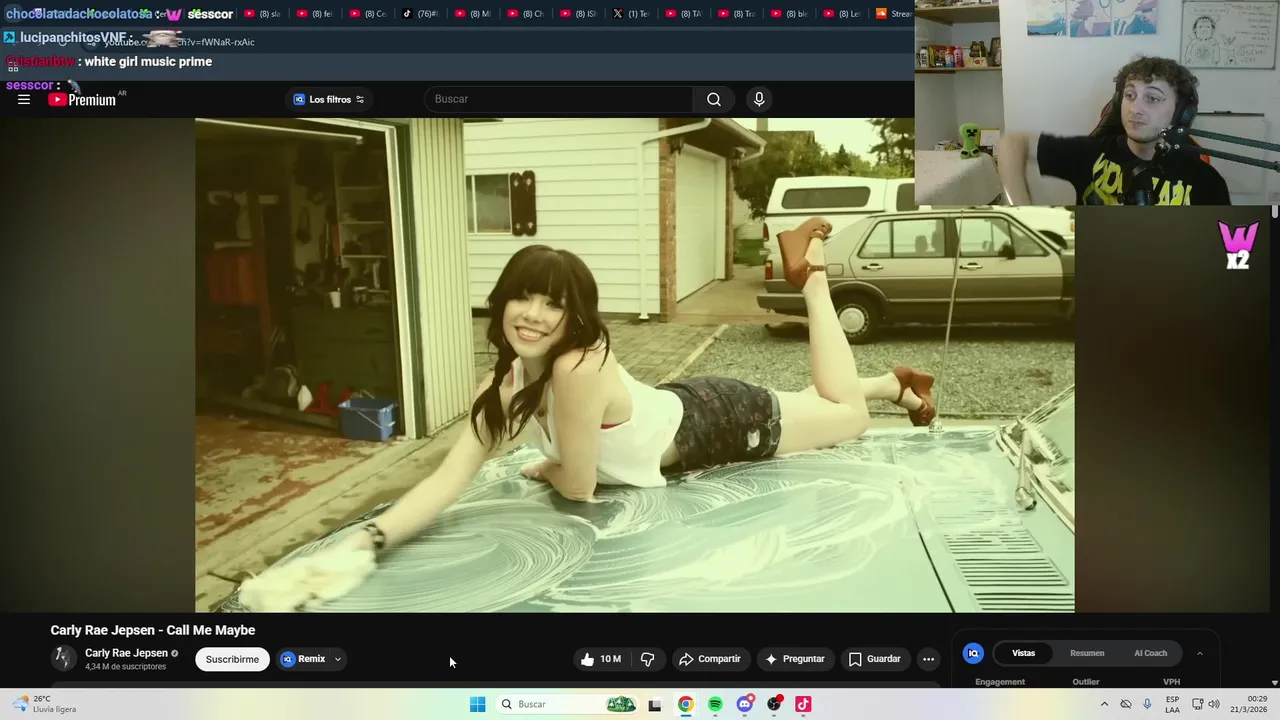This screenshot has width=1280, height=720.
Task: Click the Remix button
Action: pyautogui.click(x=304, y=659)
